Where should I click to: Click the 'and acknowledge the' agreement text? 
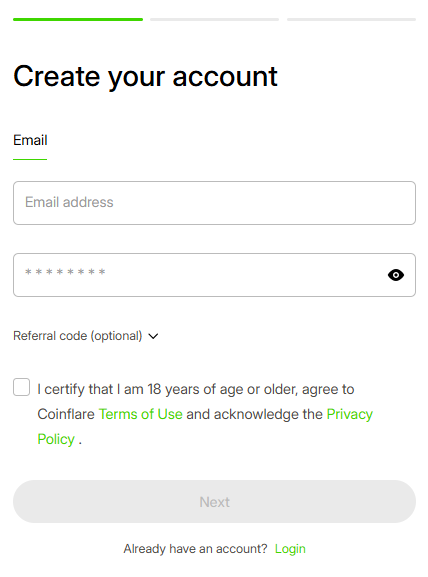click(x=255, y=414)
